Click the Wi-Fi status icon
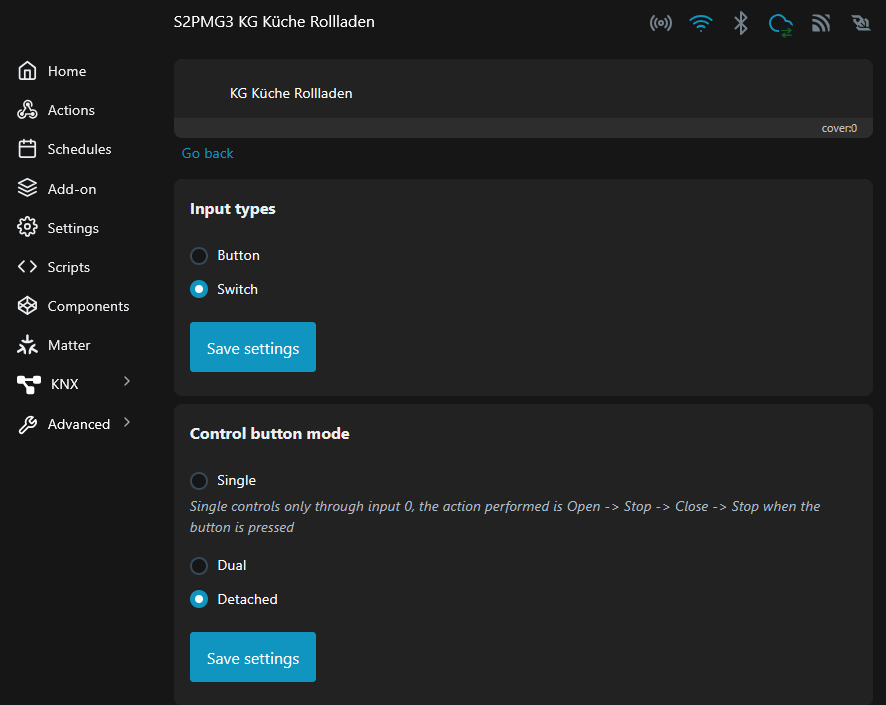This screenshot has height=705, width=886. point(701,23)
